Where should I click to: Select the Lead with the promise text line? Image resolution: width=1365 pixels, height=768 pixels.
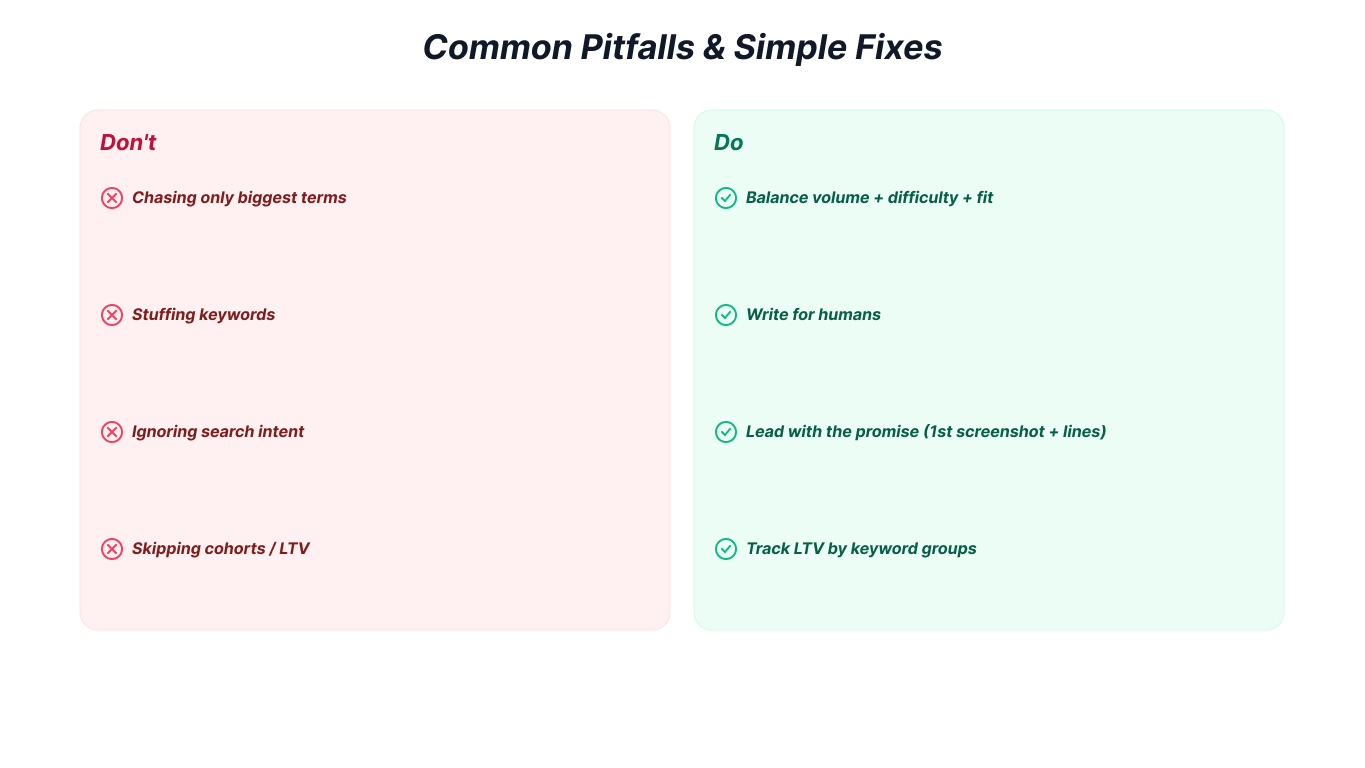(x=925, y=432)
